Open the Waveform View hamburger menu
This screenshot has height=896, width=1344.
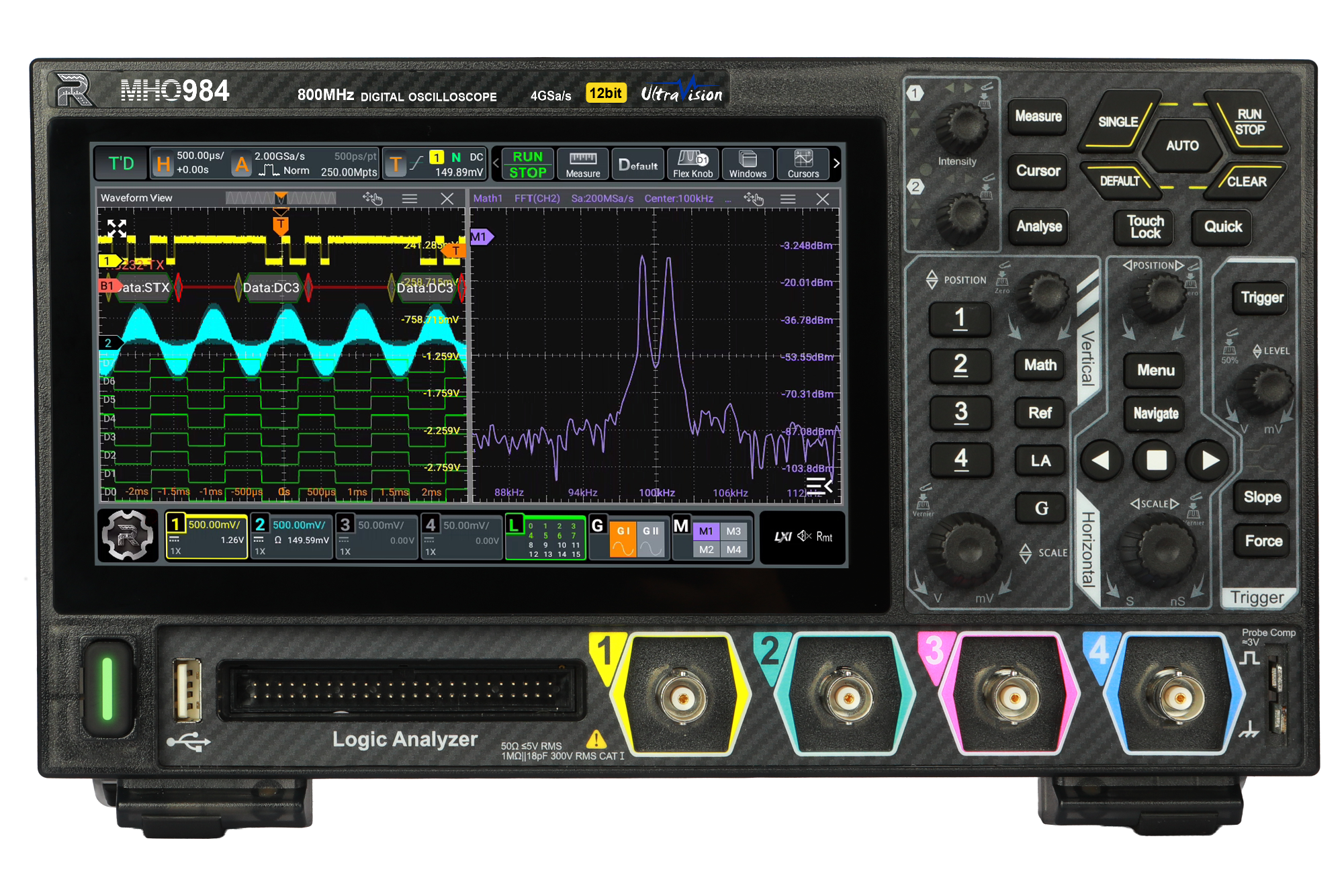409,198
